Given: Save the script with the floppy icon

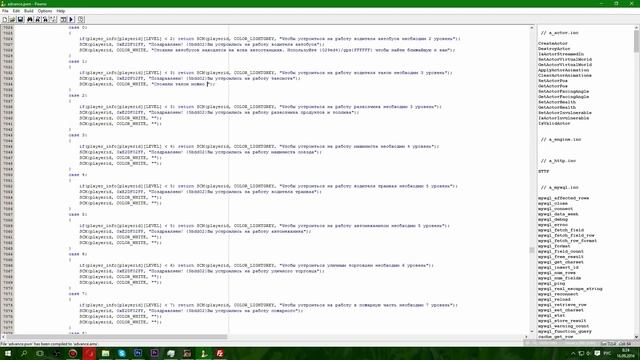Looking at the screenshot, I should click(x=20, y=19).
